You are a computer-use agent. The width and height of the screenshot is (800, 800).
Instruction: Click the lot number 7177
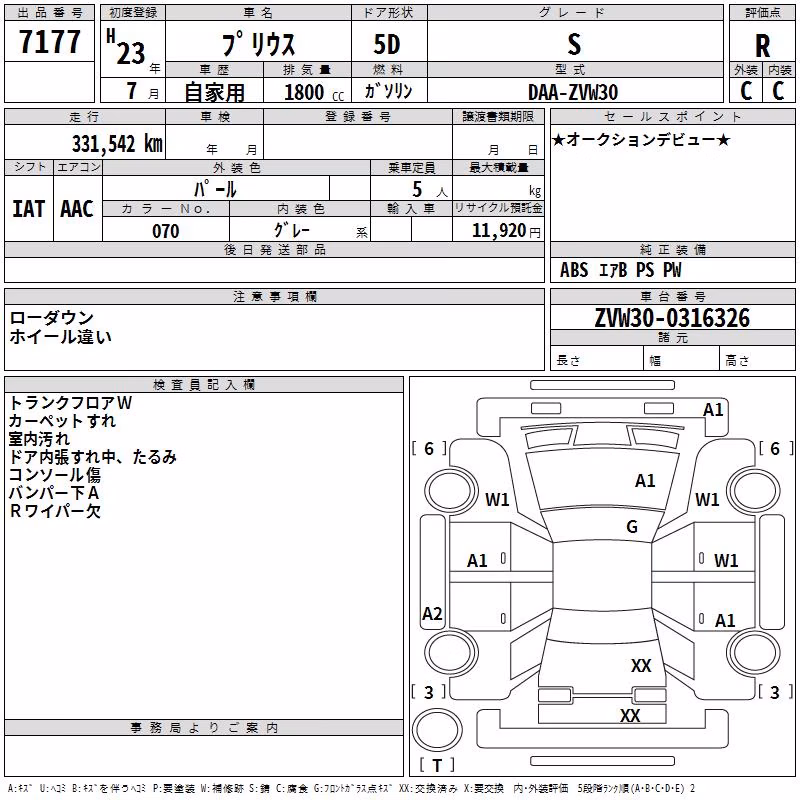click(x=49, y=42)
